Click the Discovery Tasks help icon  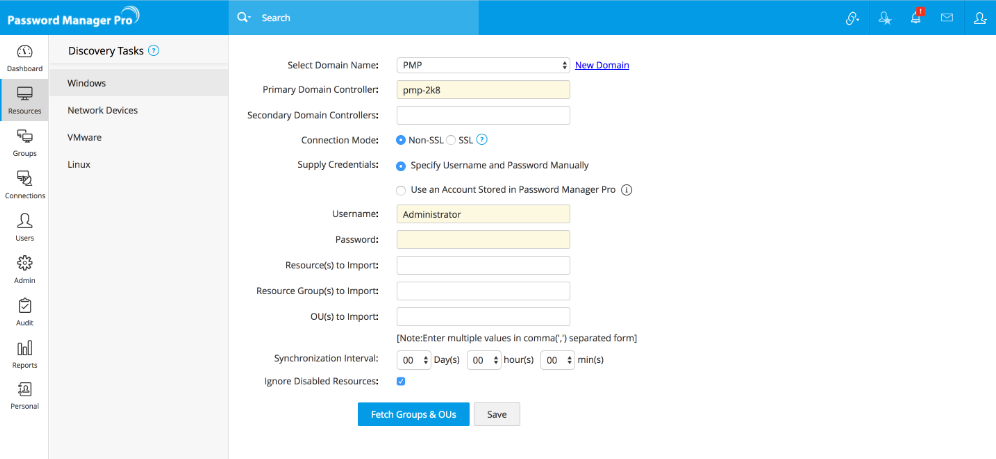(x=154, y=51)
